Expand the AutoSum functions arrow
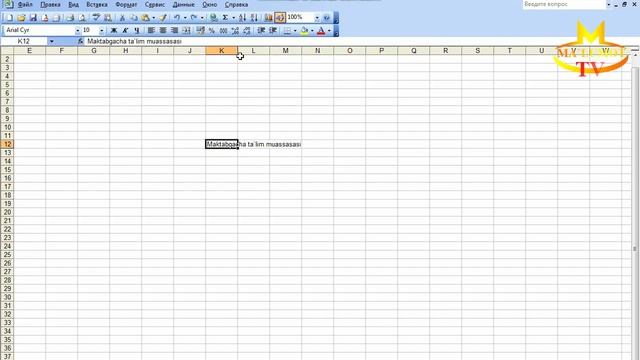The height and width of the screenshot is (360, 640). click(233, 18)
